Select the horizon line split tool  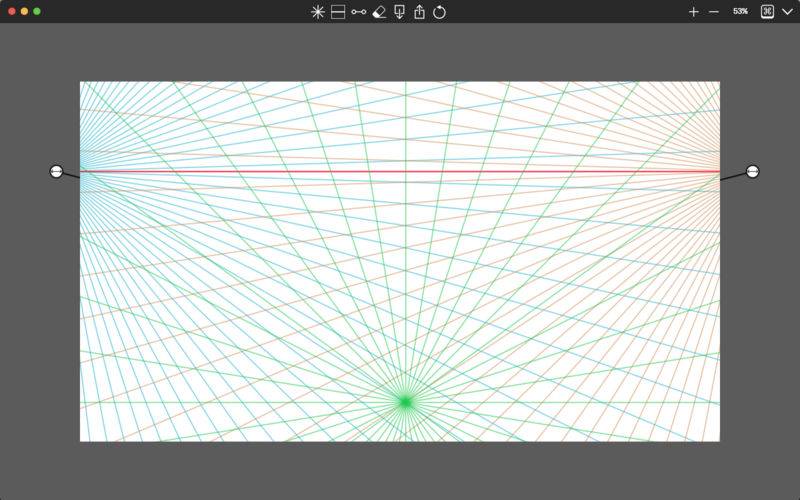338,12
